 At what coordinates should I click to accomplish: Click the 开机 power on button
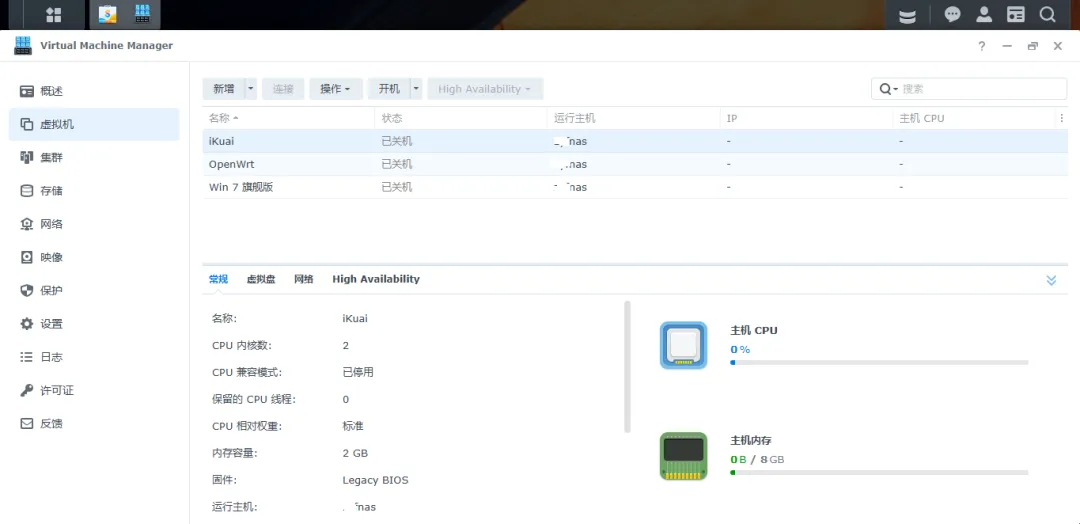click(389, 89)
